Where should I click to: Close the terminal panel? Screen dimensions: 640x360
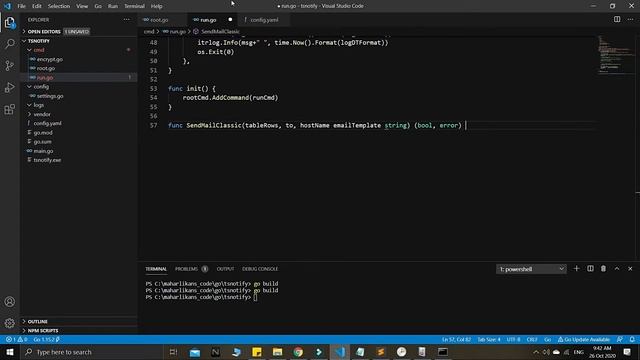point(630,269)
